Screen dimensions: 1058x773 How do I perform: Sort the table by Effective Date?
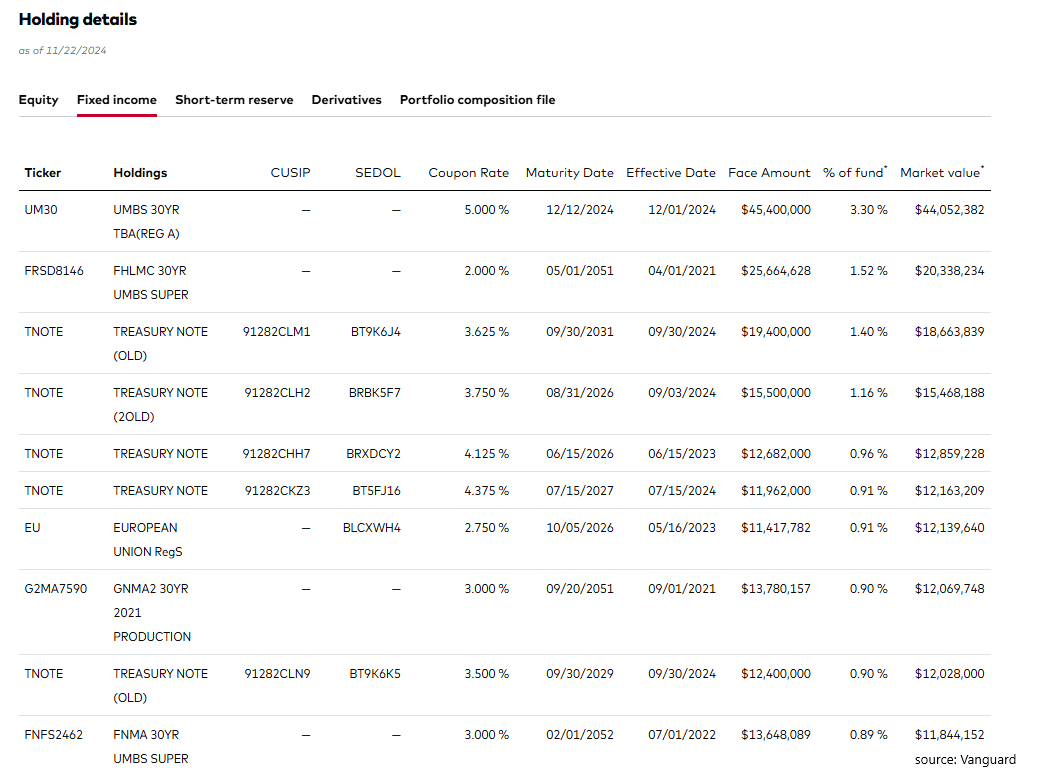point(671,172)
